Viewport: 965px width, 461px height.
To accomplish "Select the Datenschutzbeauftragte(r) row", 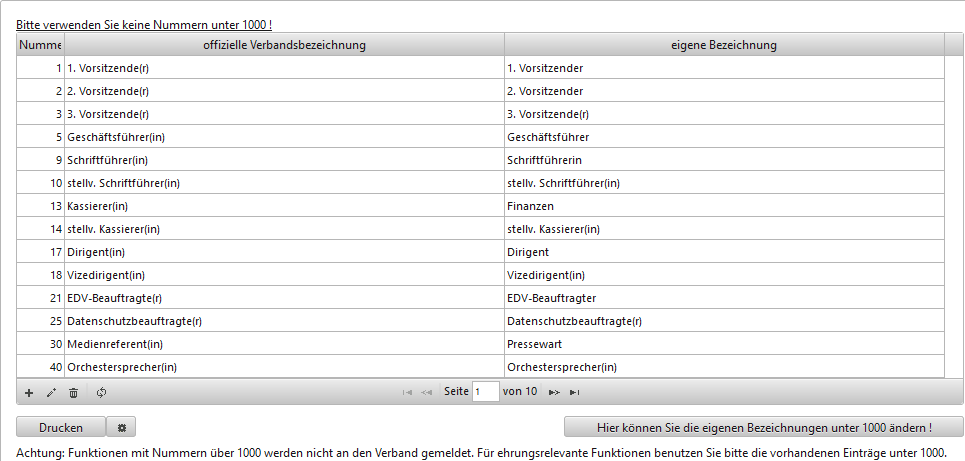I will (284, 321).
